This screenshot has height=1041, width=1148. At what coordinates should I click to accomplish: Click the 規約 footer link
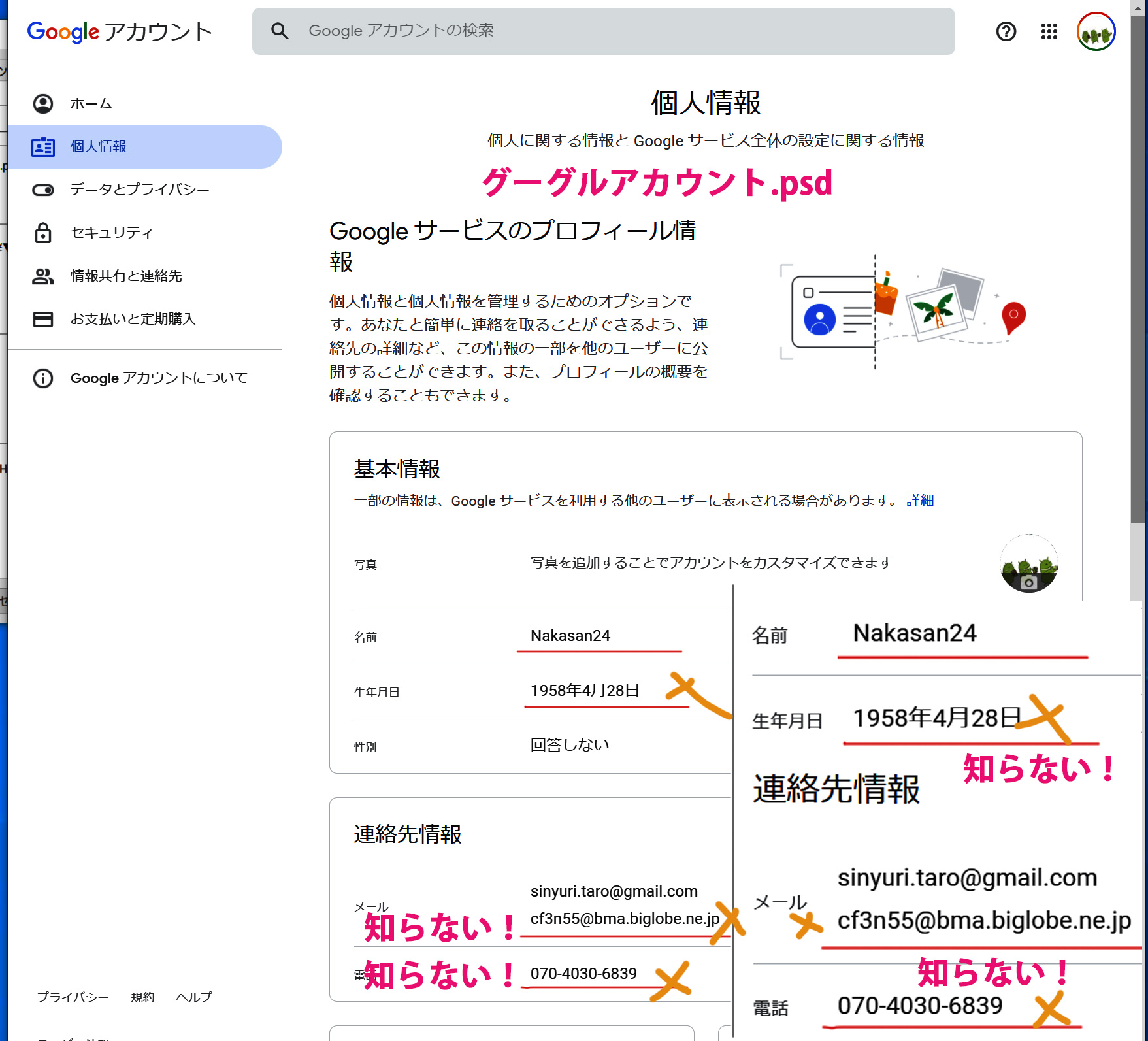142,997
